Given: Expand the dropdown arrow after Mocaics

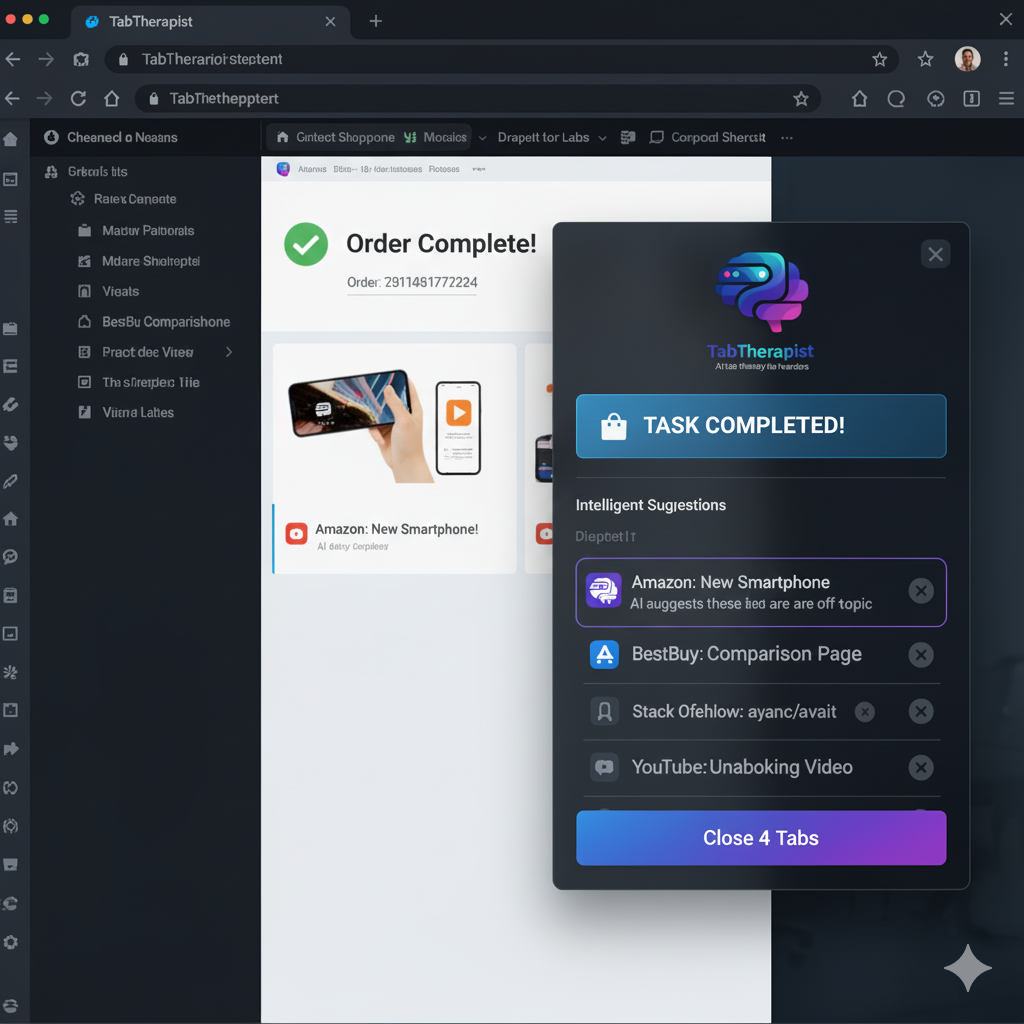Looking at the screenshot, I should pyautogui.click(x=483, y=138).
